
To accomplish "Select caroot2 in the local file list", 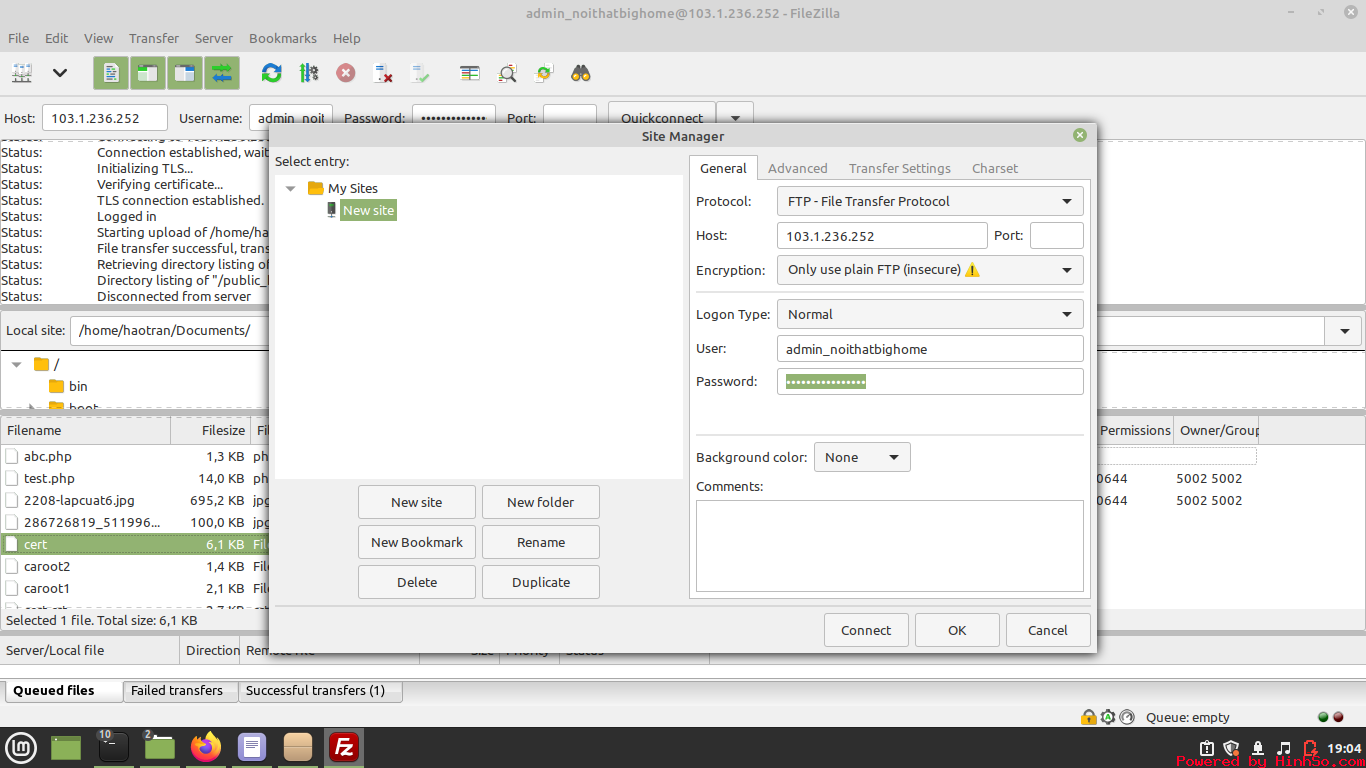I will click(47, 566).
